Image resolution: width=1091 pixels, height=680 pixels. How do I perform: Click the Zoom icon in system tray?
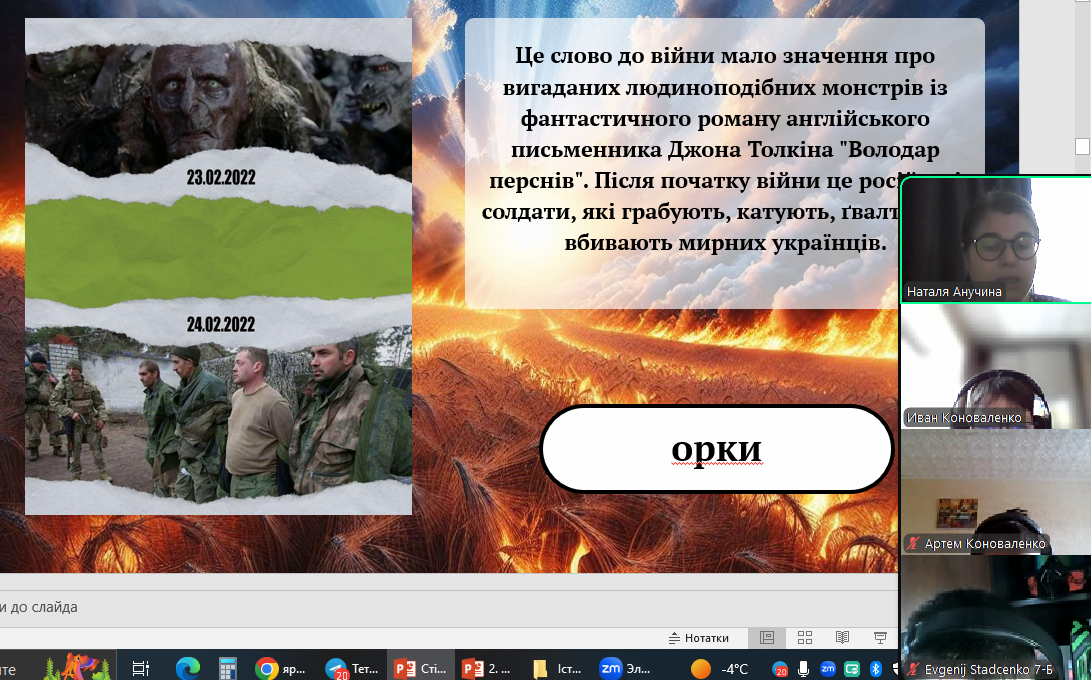[x=827, y=669]
